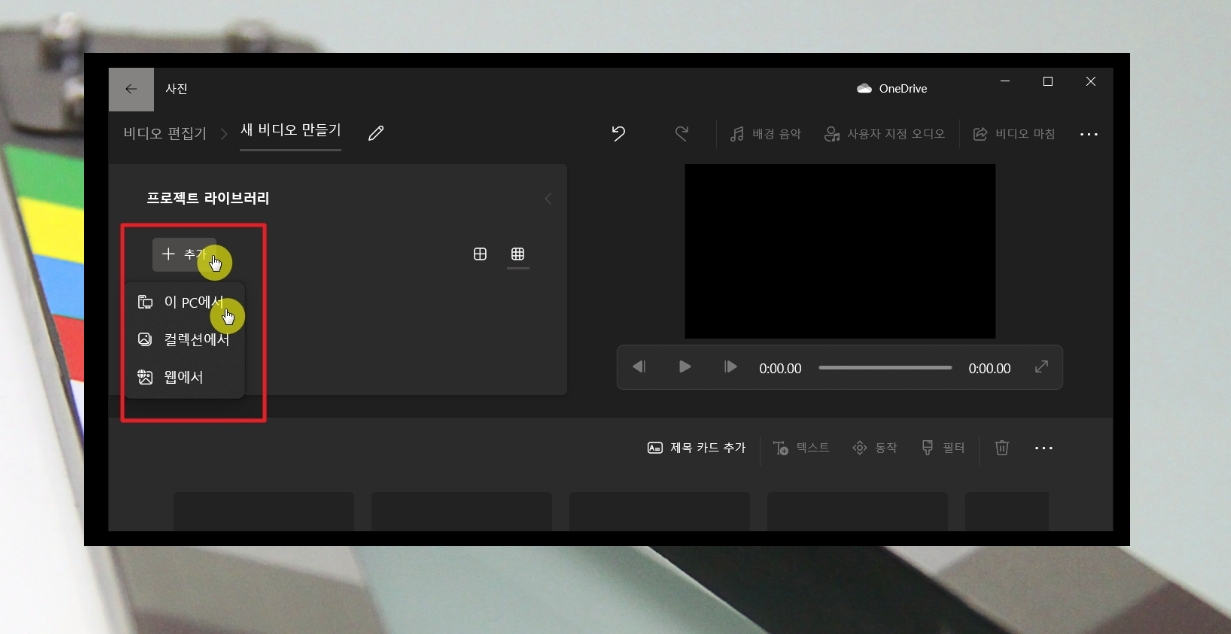Image resolution: width=1231 pixels, height=634 pixels.
Task: Collapse the 프로젝트 라이브러리 panel
Action: (547, 199)
